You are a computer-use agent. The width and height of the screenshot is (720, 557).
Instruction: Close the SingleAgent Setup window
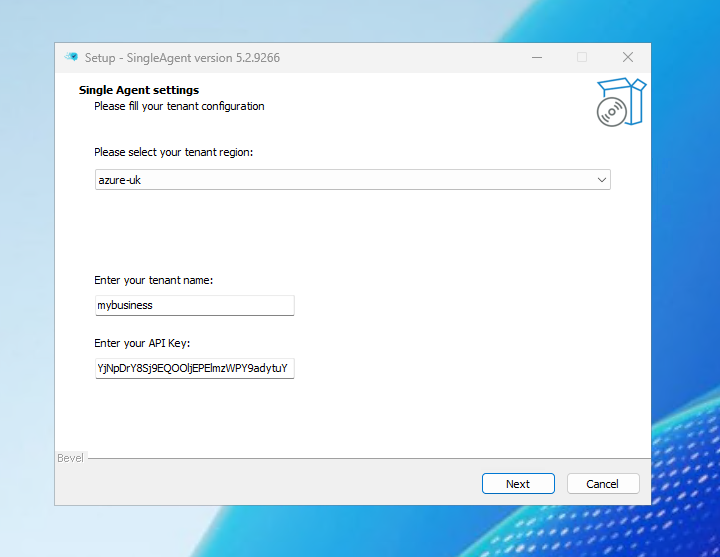[628, 58]
